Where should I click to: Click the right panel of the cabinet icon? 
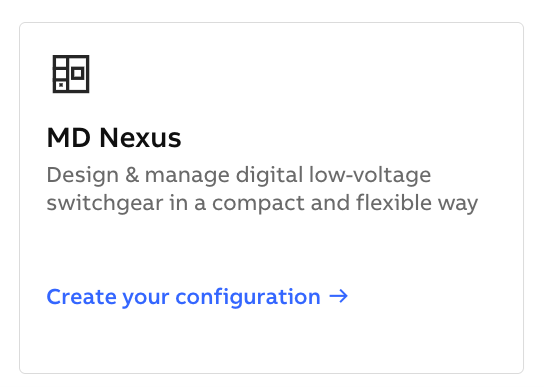[78, 74]
